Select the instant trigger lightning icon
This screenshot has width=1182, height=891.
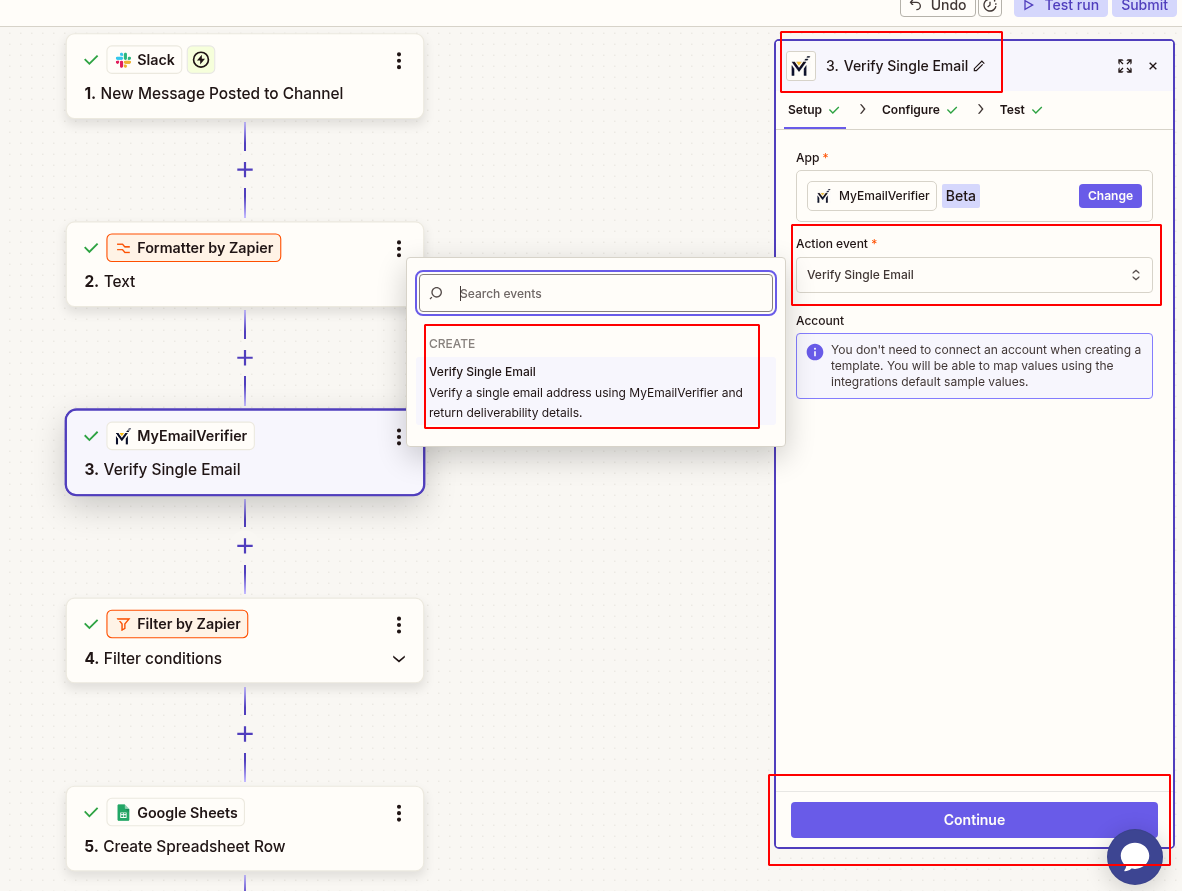coord(200,59)
